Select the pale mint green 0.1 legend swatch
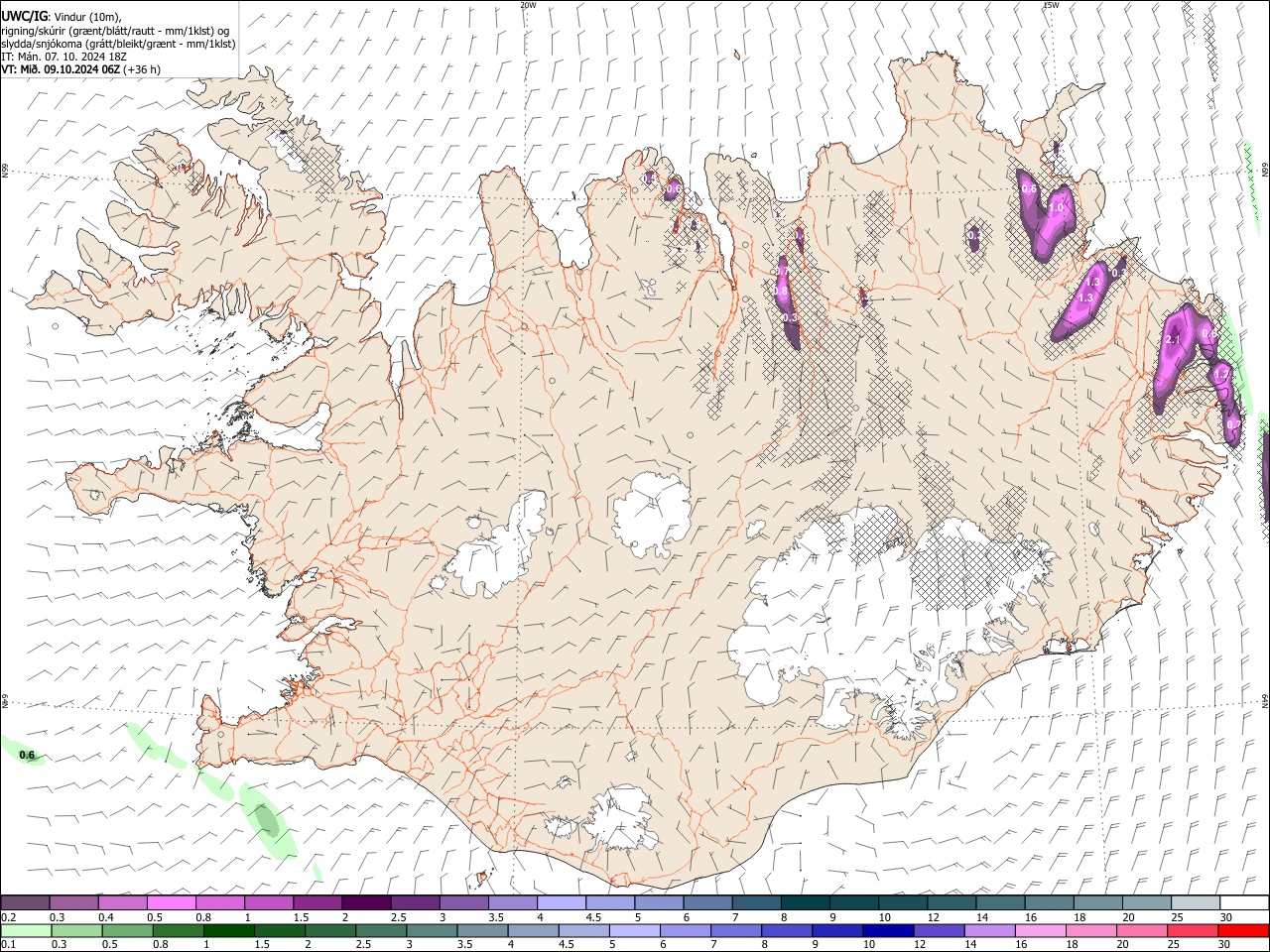The height and width of the screenshot is (952, 1270). [25, 930]
